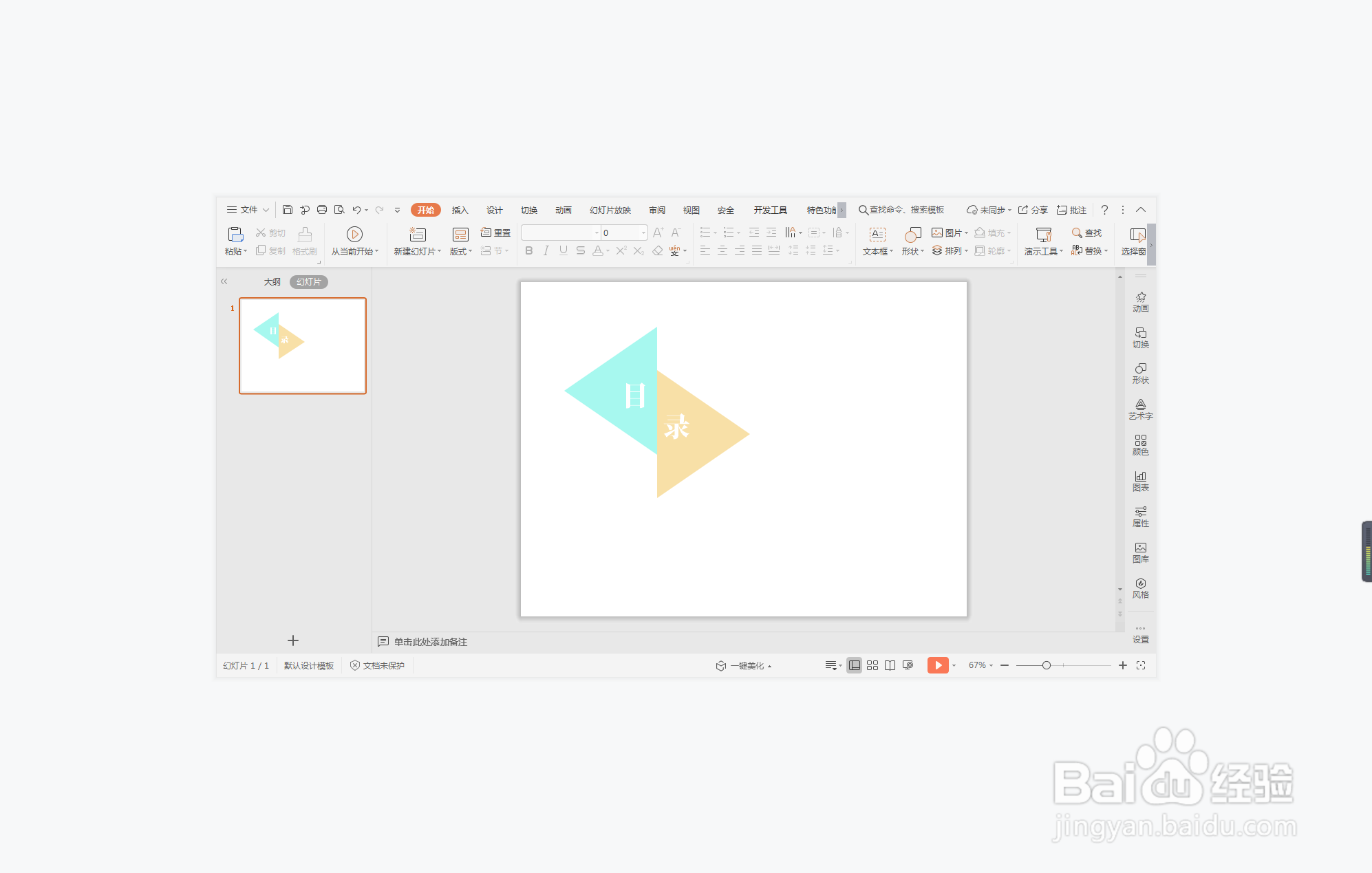Switch to the Insert (插入) tab
This screenshot has height=873, width=1372.
tap(460, 210)
